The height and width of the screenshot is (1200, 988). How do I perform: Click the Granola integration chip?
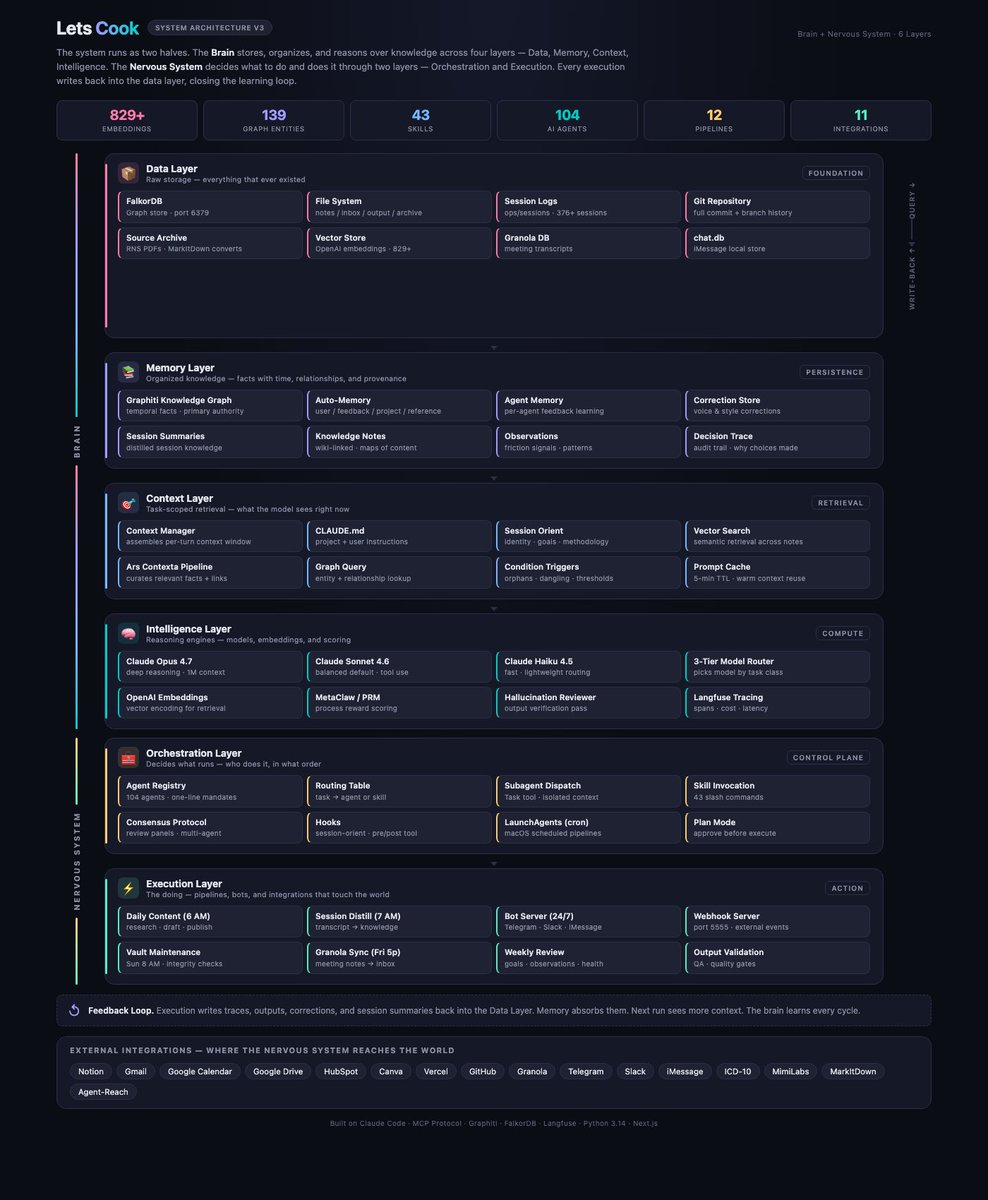click(x=532, y=1071)
